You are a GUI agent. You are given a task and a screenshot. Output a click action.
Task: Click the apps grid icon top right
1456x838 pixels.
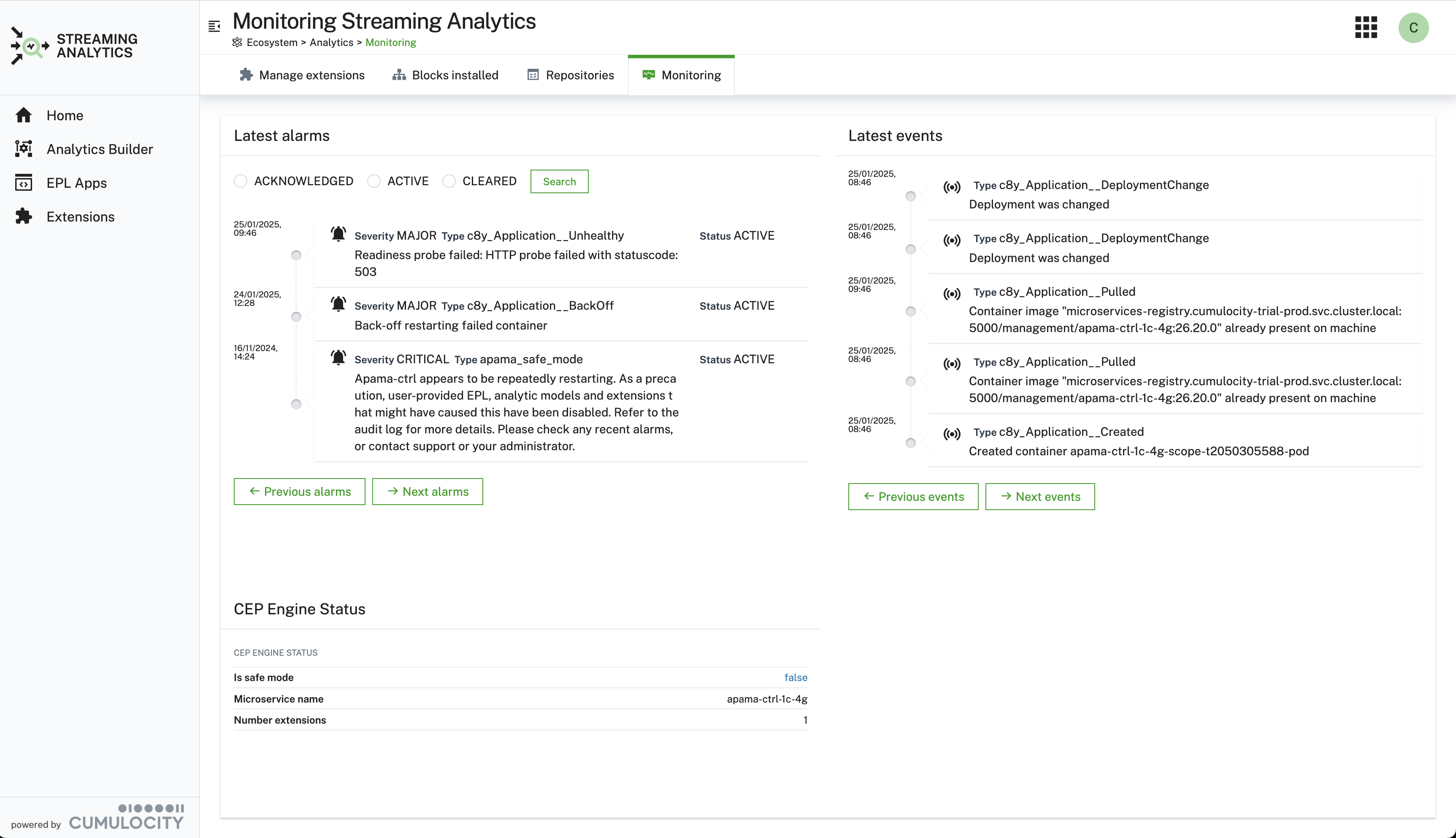(x=1367, y=27)
